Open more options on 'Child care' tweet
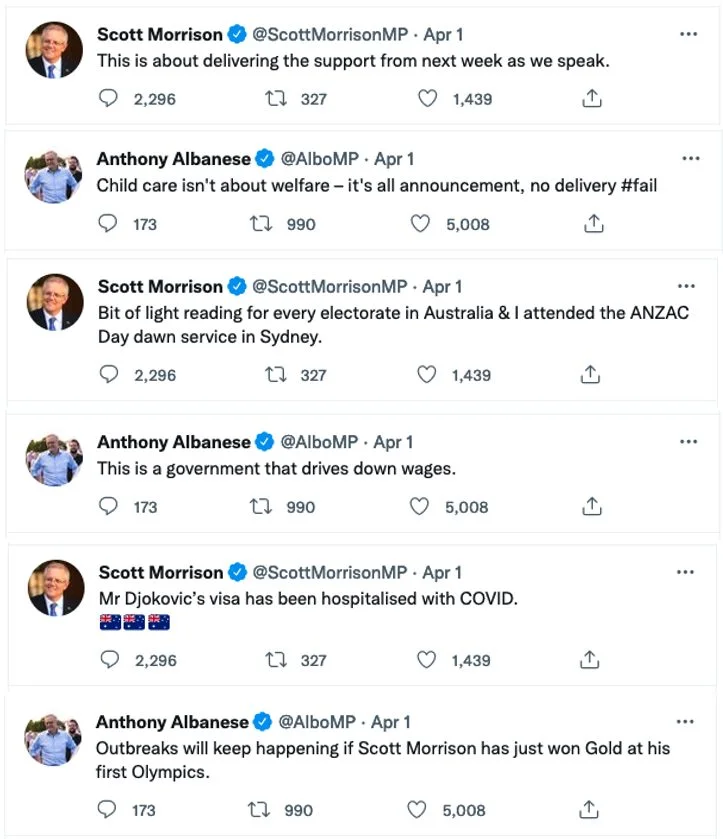Viewport: 723px width, 839px height. pos(691,159)
